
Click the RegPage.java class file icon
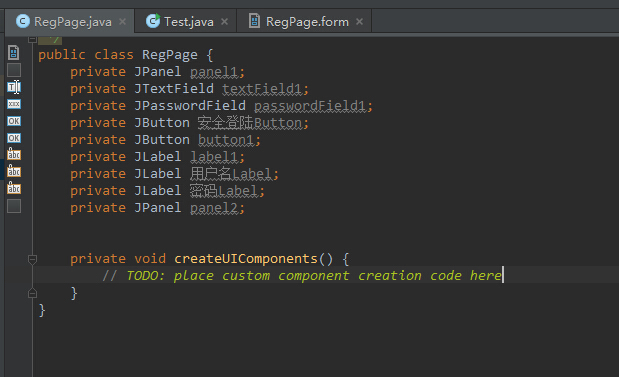(x=23, y=21)
